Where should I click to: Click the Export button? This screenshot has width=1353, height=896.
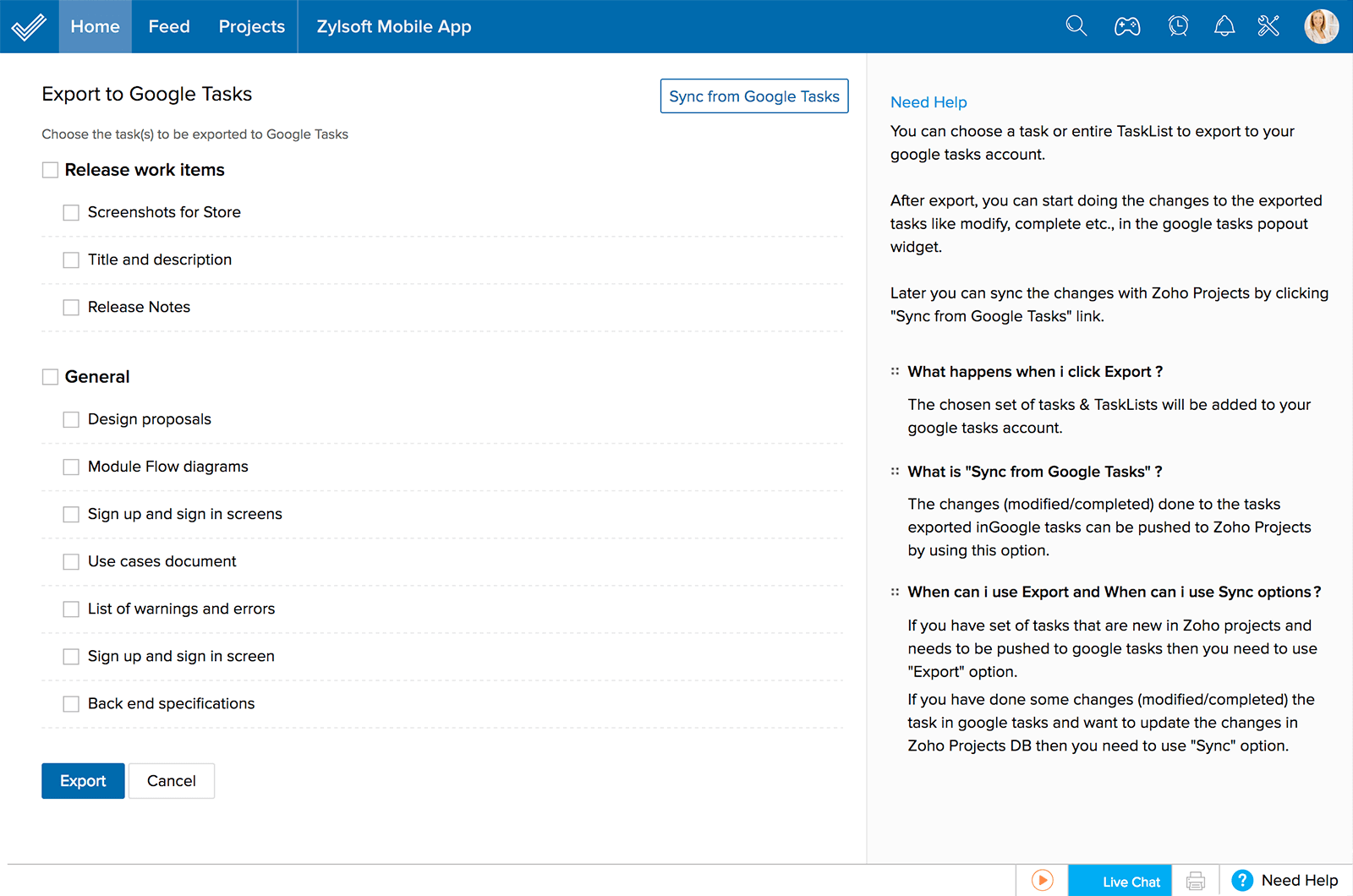click(82, 780)
